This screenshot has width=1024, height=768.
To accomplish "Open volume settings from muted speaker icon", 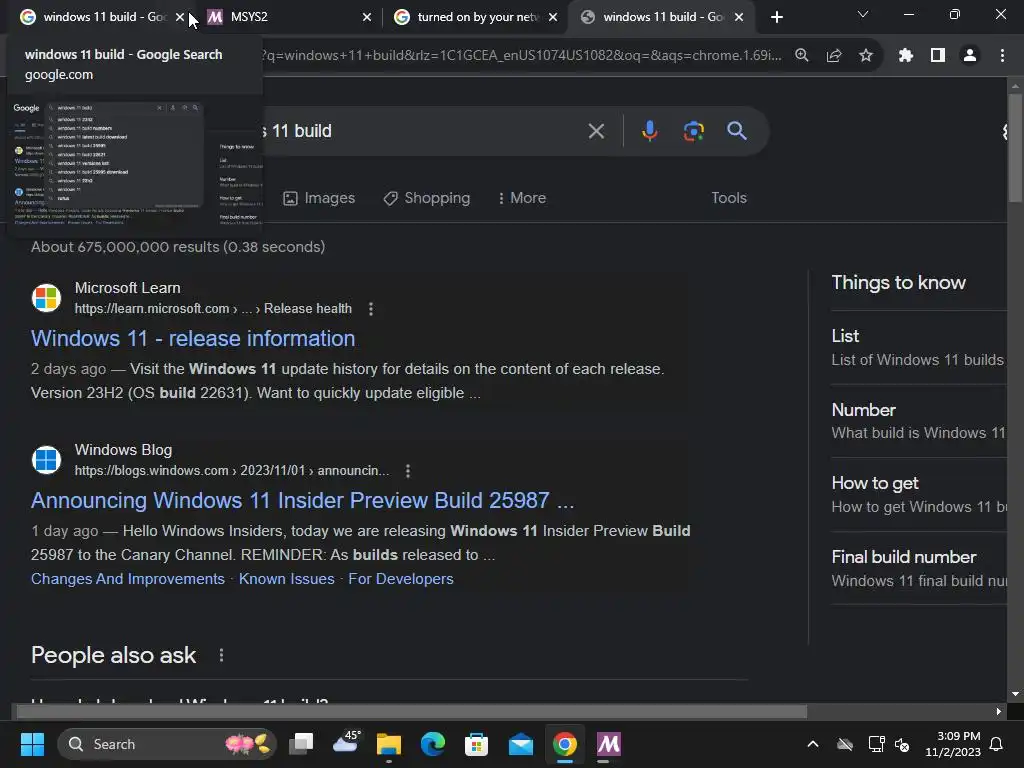I will click(902, 744).
